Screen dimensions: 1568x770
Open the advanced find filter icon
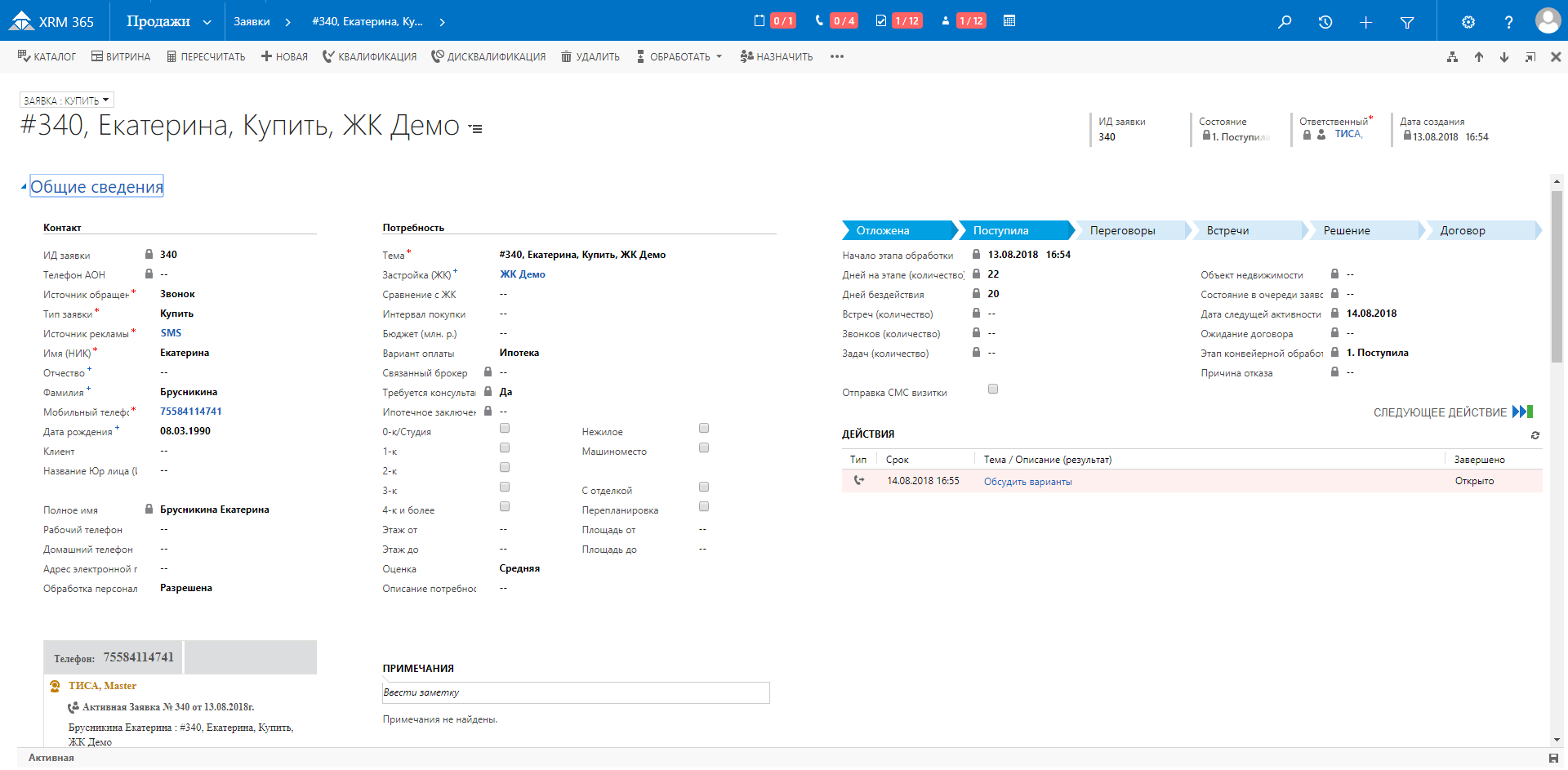click(x=1407, y=22)
